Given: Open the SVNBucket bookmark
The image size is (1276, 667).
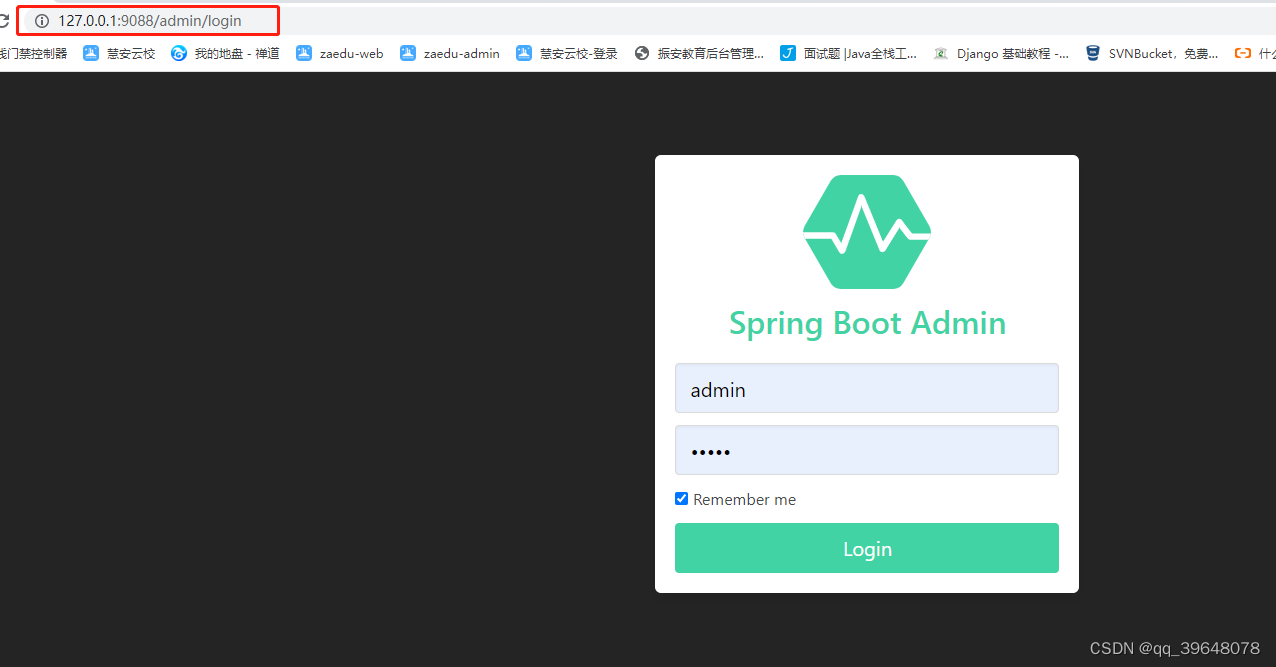Looking at the screenshot, I should 1152,54.
